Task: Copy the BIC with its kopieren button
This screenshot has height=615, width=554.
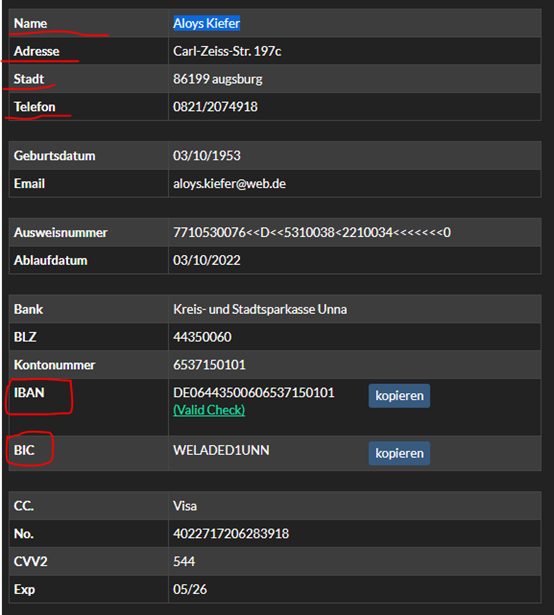Action: pos(399,453)
